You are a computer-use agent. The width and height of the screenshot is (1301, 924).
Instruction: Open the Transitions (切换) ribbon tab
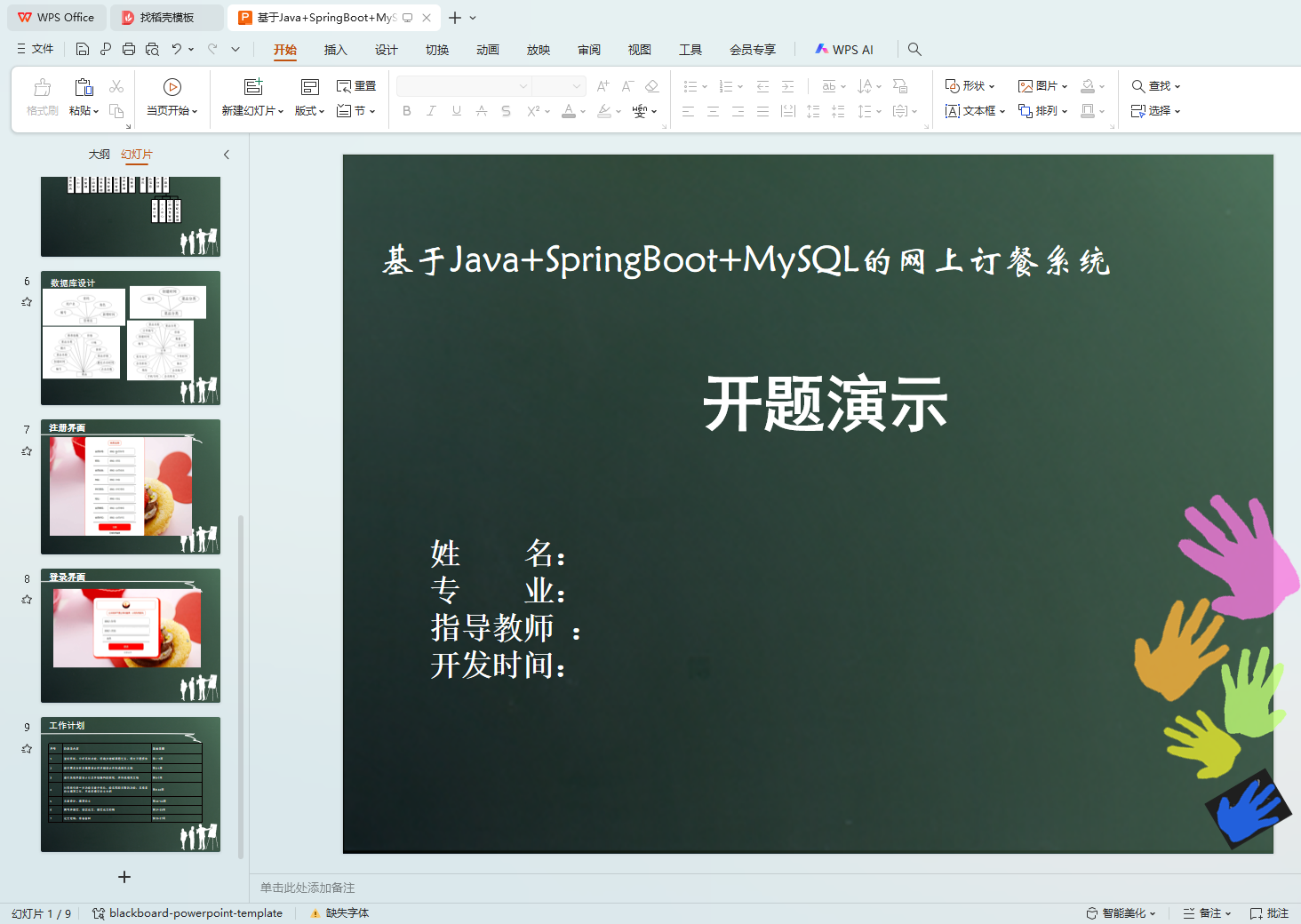[437, 50]
